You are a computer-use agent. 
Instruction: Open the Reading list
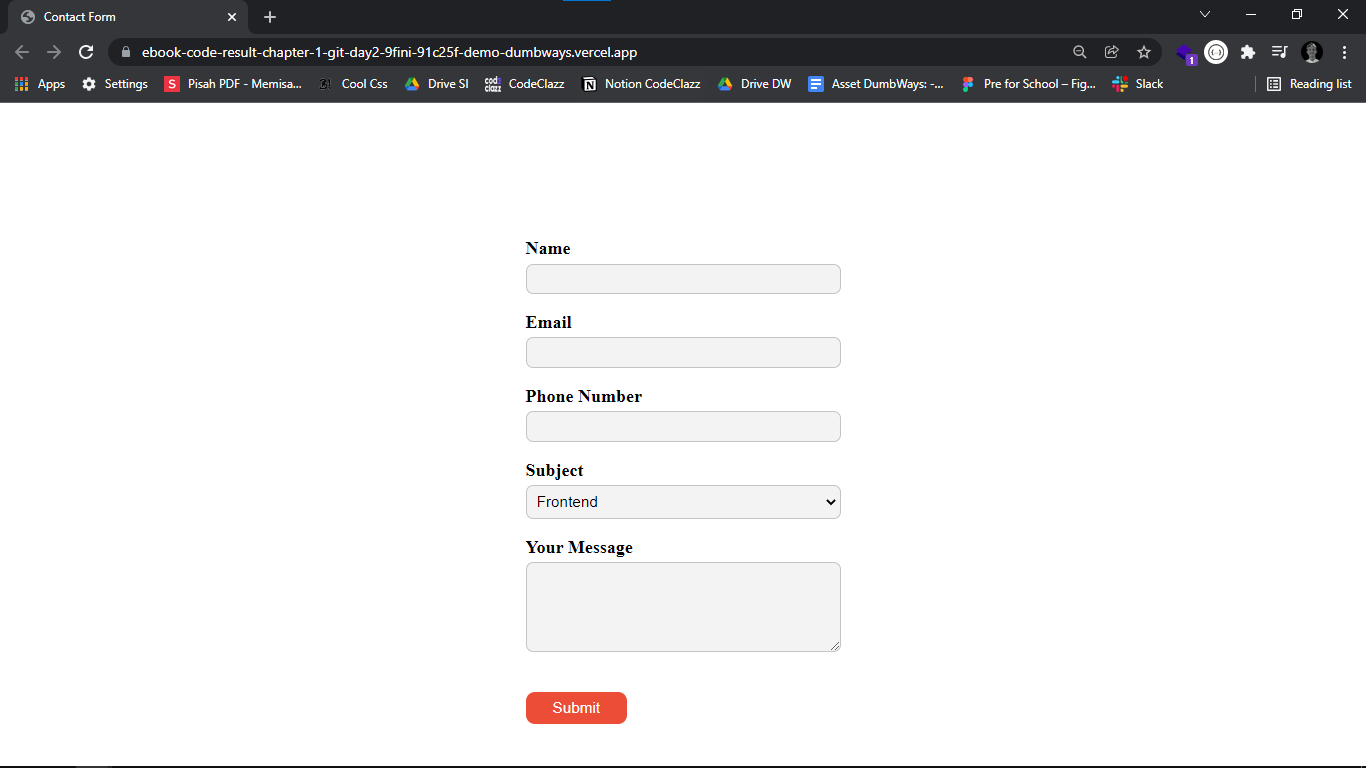click(1309, 84)
